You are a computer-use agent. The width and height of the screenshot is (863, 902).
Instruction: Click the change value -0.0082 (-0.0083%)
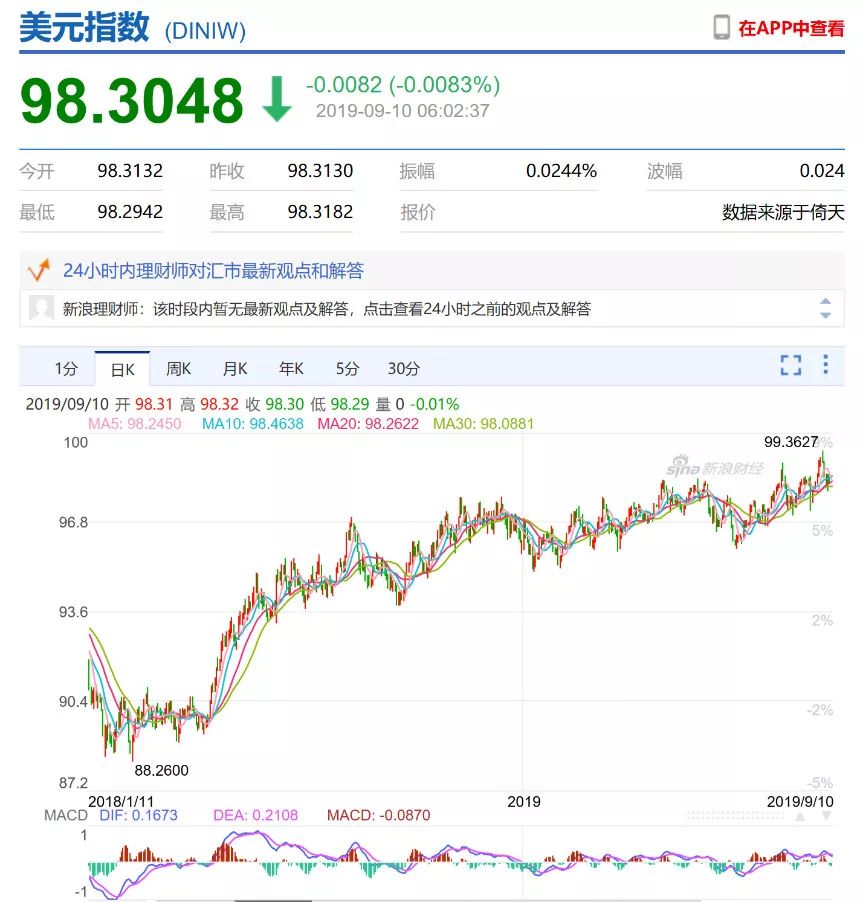pyautogui.click(x=403, y=85)
